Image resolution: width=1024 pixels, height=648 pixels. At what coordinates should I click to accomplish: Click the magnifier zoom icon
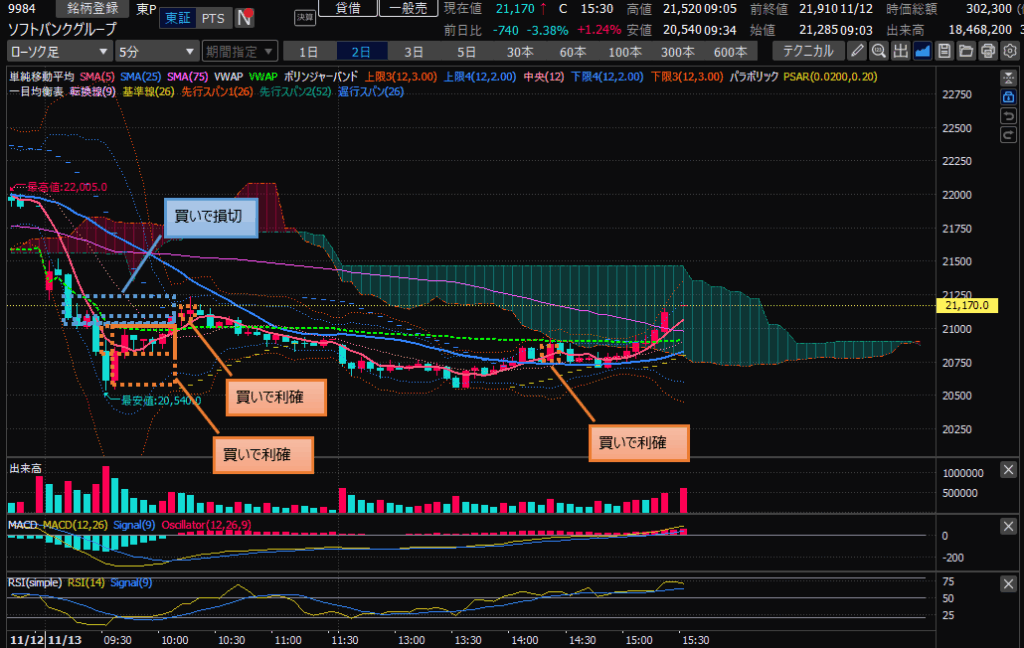(x=879, y=51)
